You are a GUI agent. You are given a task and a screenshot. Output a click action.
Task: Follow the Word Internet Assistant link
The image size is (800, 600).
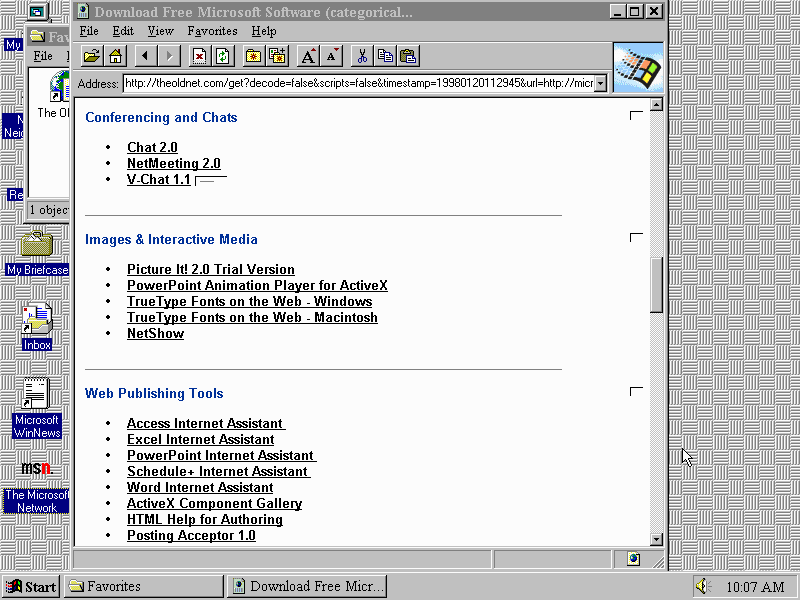point(200,488)
